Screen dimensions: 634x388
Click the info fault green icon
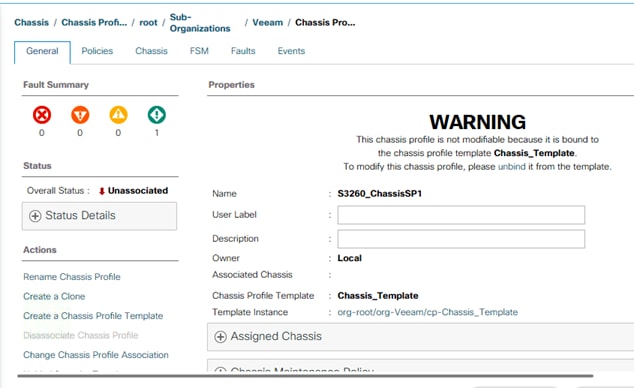(156, 115)
